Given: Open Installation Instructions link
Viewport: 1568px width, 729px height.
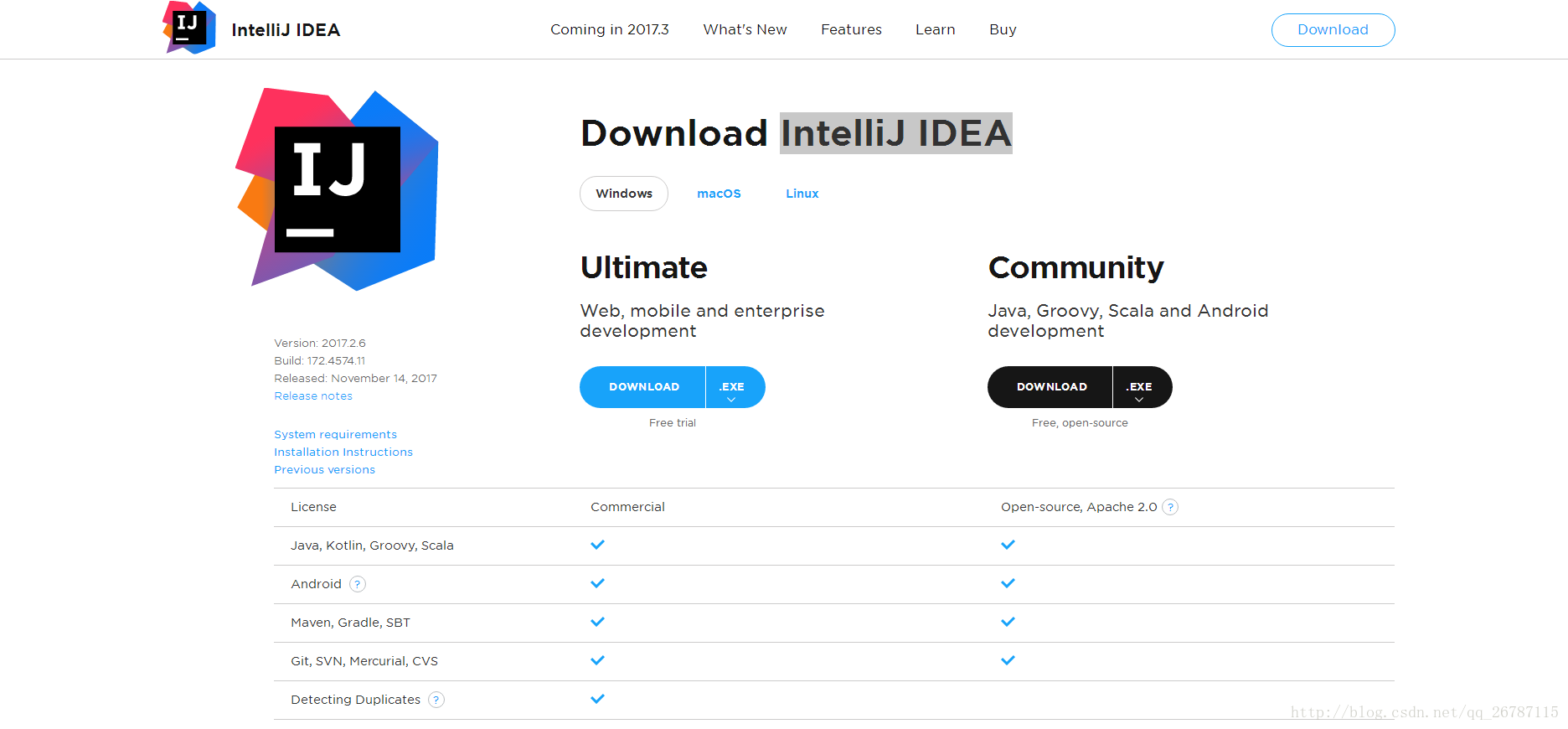Looking at the screenshot, I should 343,452.
